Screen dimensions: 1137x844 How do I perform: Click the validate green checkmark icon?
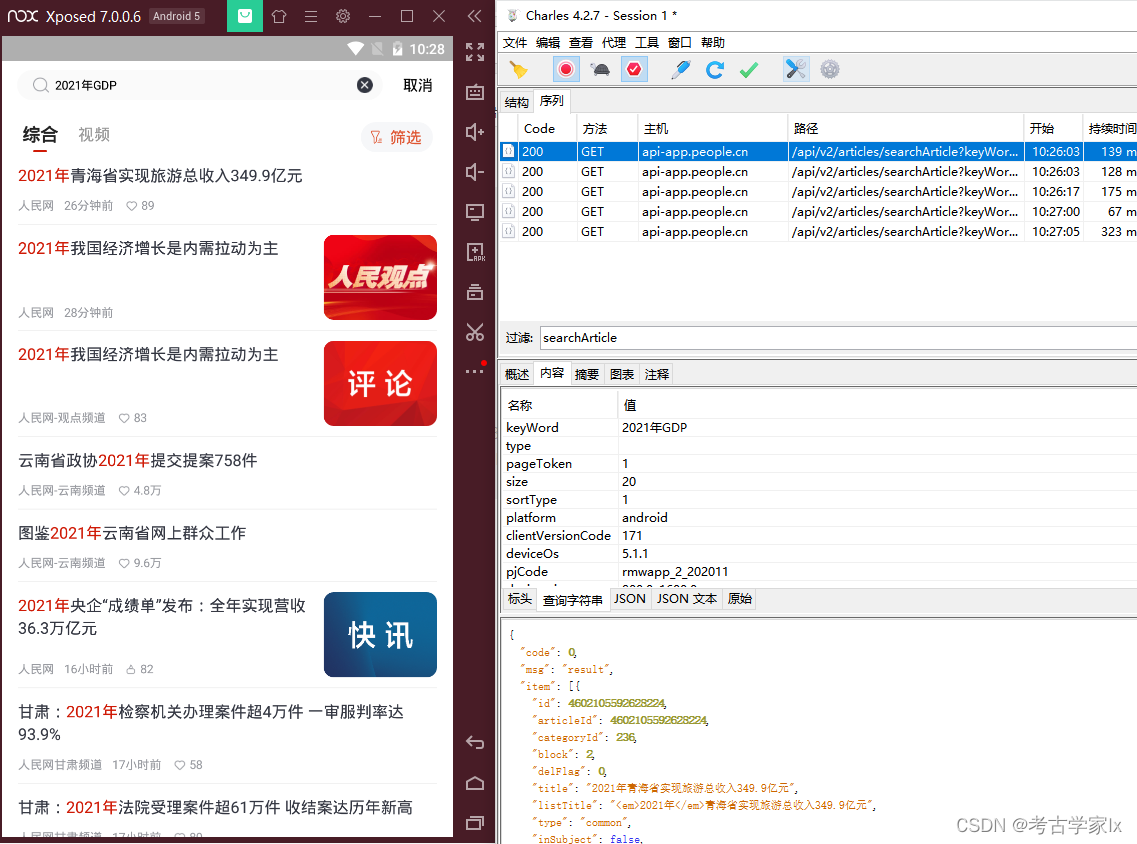click(x=749, y=70)
